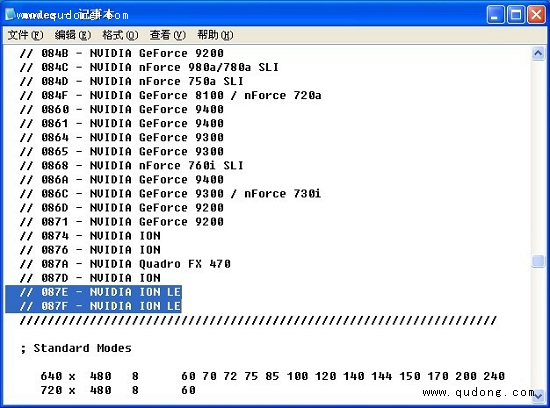
Task: Click the scrollbar up arrow
Action: pyautogui.click(x=538, y=54)
